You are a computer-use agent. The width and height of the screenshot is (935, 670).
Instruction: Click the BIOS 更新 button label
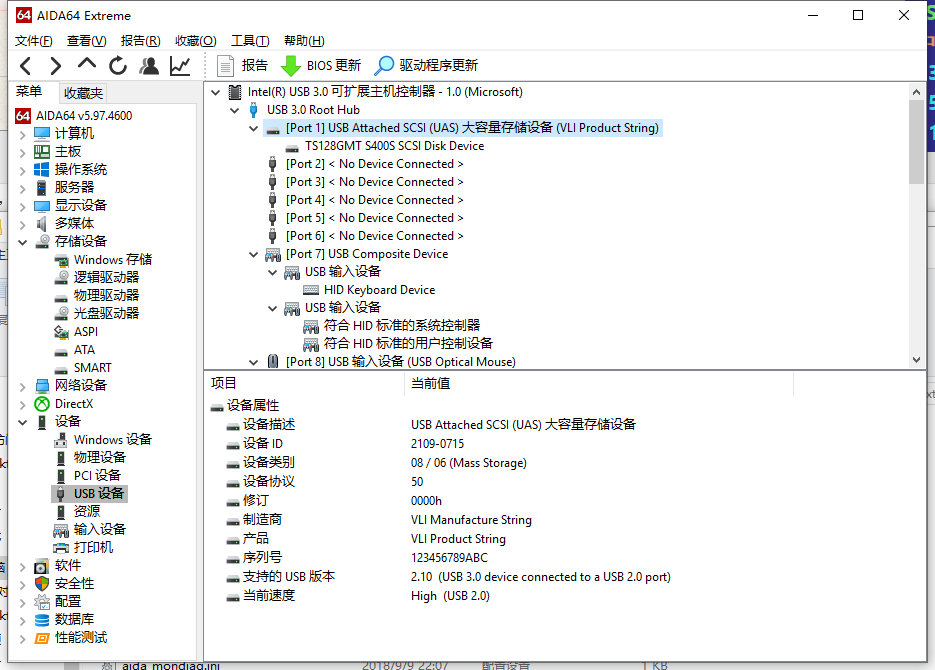[x=334, y=66]
